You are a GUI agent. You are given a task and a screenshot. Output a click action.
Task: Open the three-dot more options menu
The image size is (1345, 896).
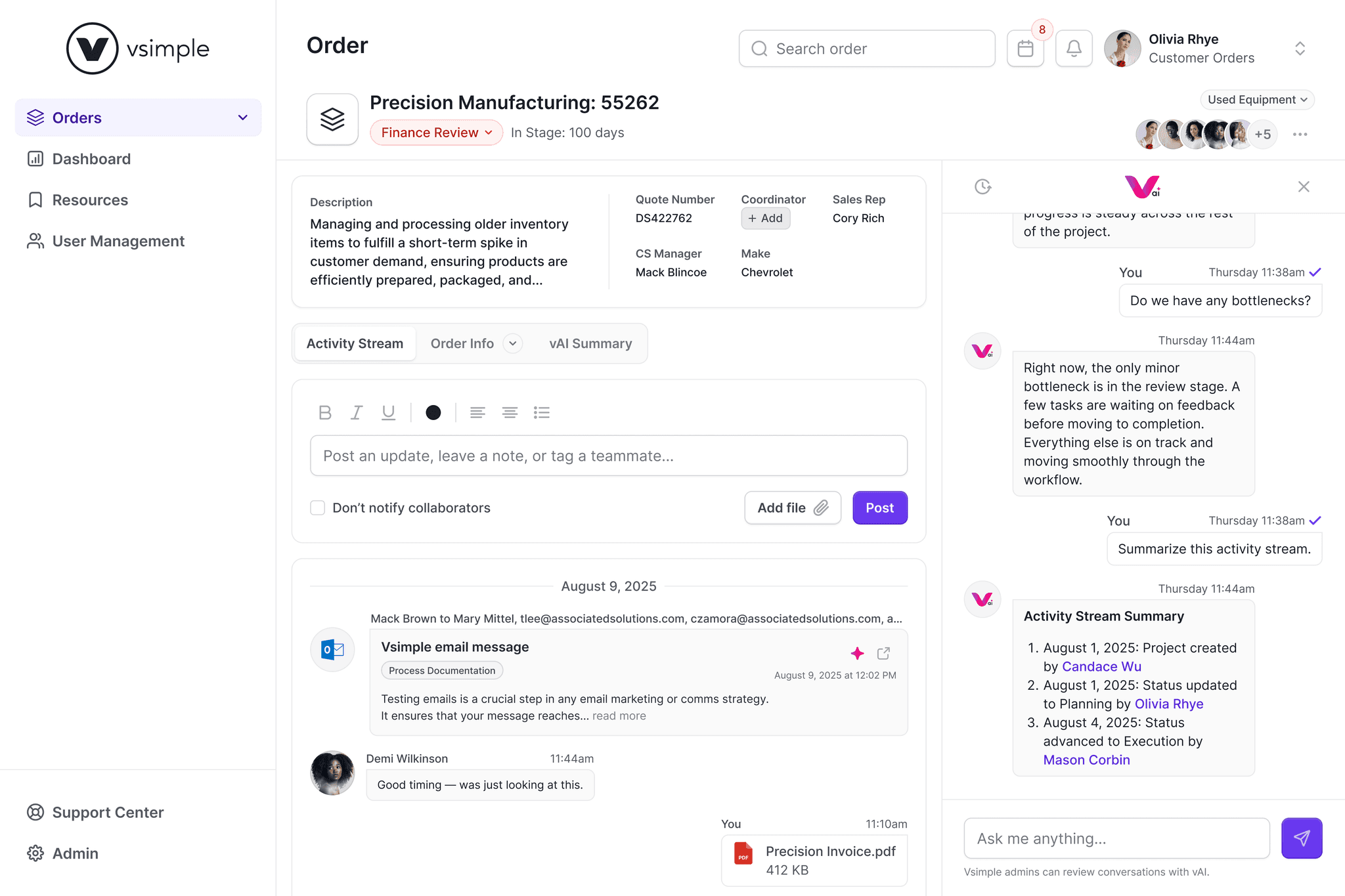(x=1300, y=134)
